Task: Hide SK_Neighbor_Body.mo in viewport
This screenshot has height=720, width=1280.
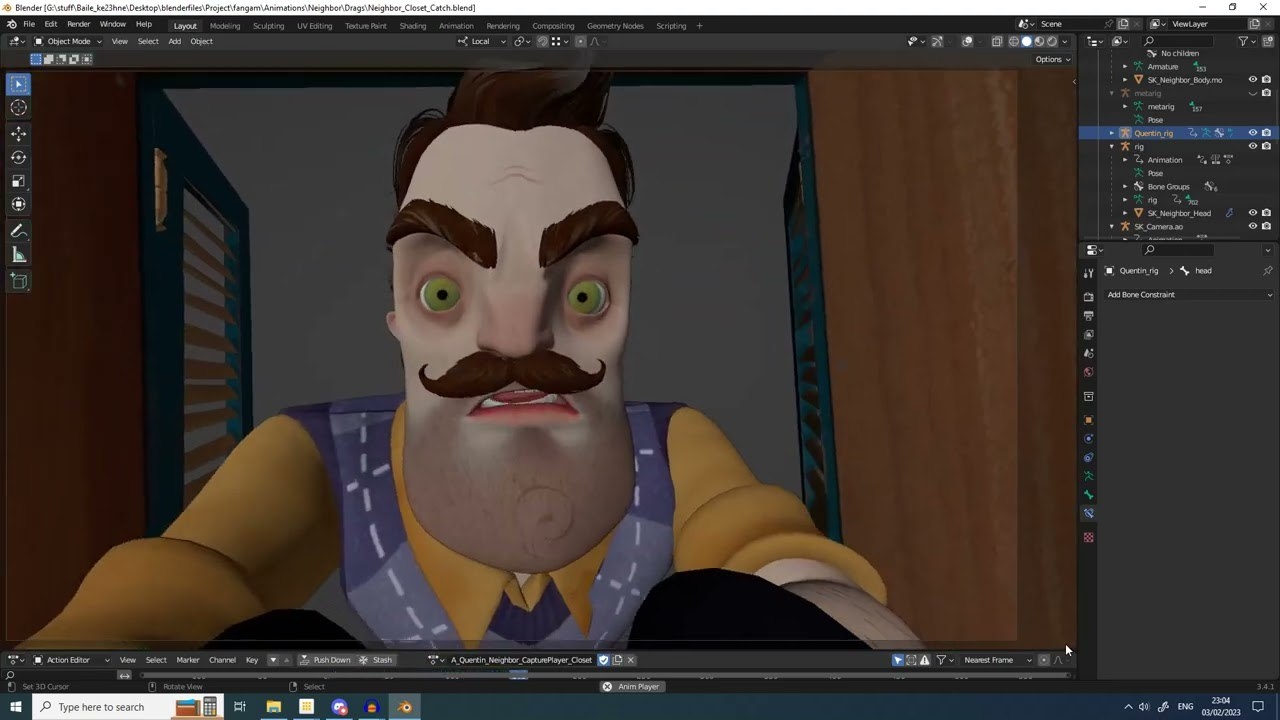Action: pos(1252,80)
